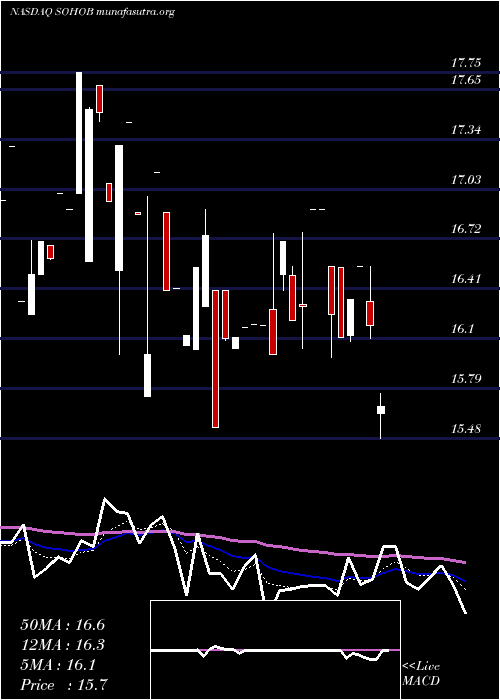
Task: Click the tallest white candlestick reaching 17.75
Action: tap(79, 133)
